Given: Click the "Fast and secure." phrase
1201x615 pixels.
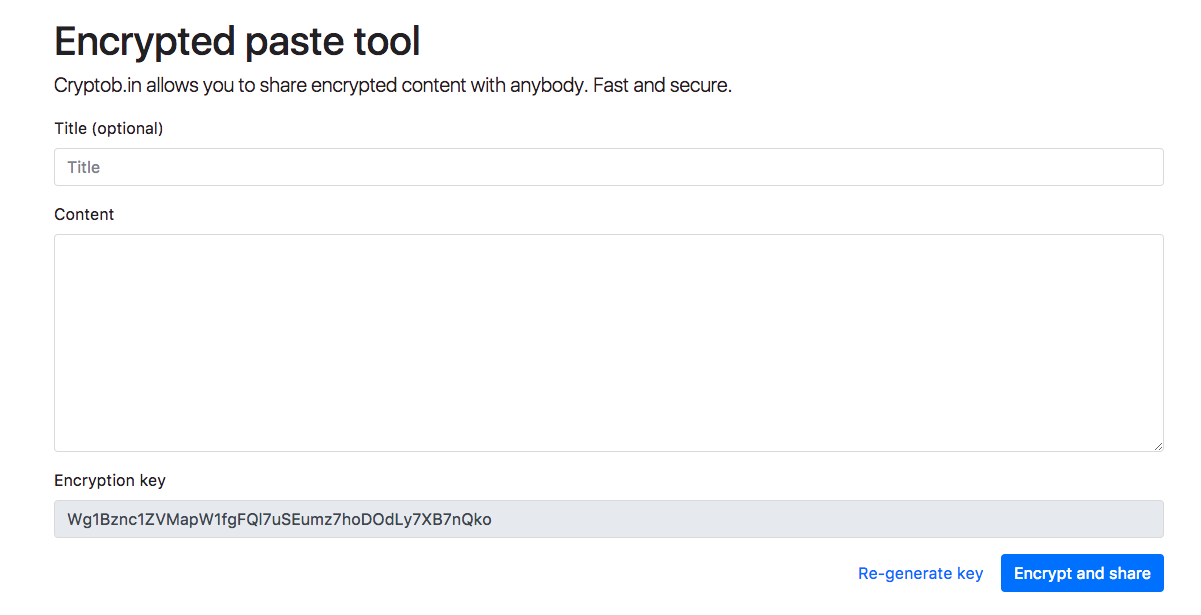Looking at the screenshot, I should 662,85.
